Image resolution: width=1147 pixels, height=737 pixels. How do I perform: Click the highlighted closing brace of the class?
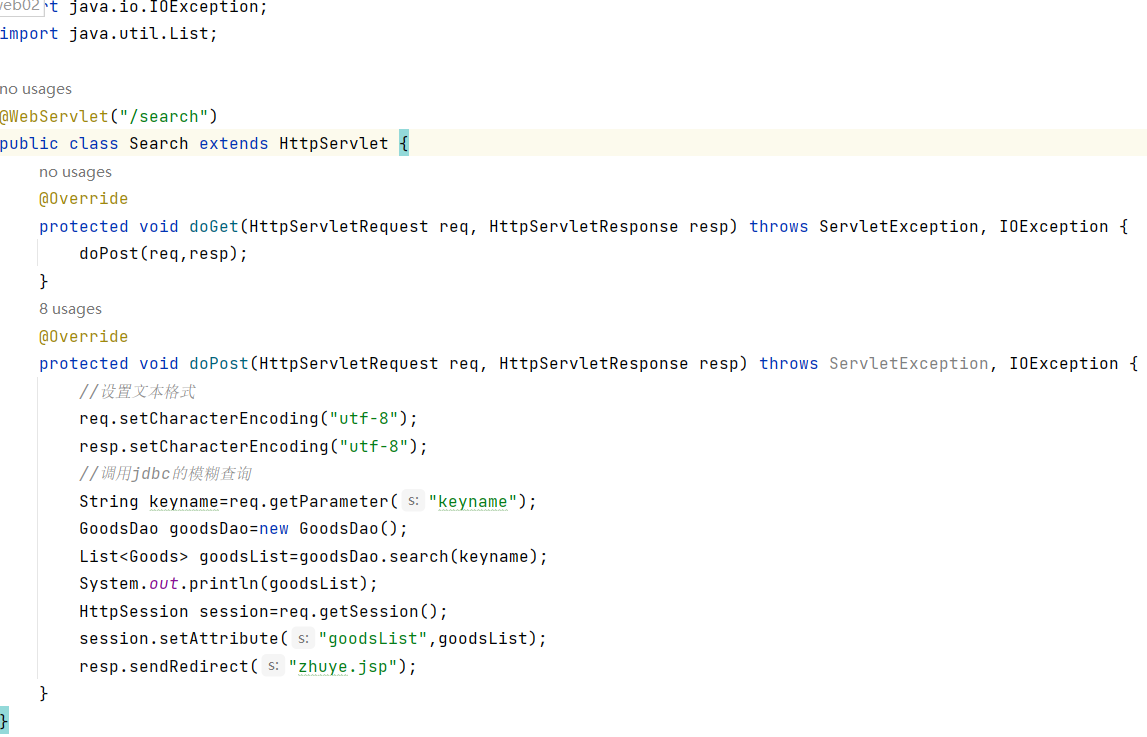(4, 720)
